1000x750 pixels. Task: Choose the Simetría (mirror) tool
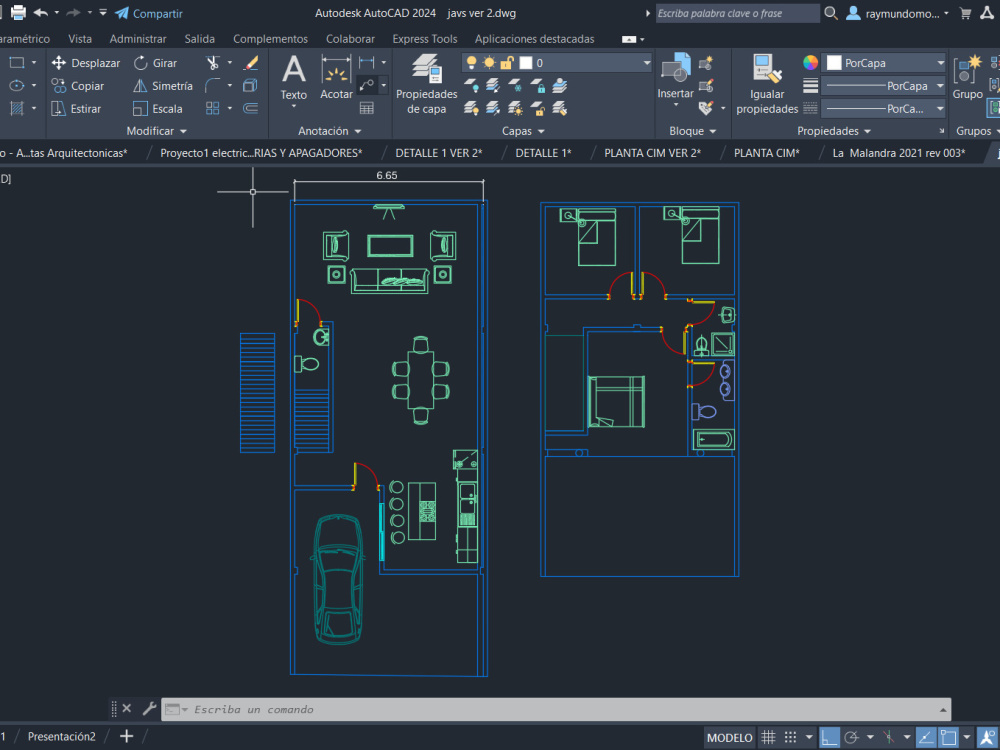pyautogui.click(x=163, y=86)
